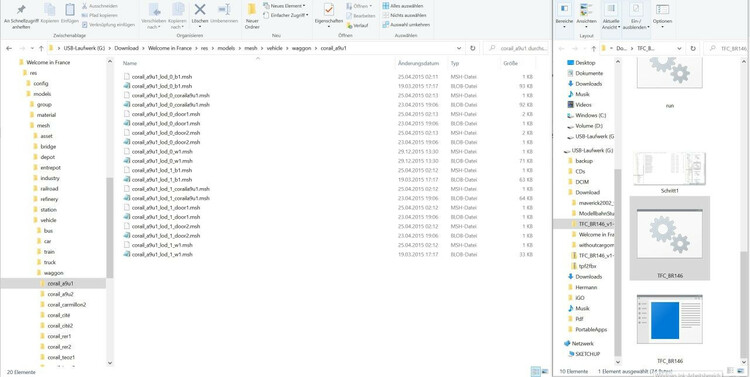Click Auswahl umkehren option

tap(406, 24)
